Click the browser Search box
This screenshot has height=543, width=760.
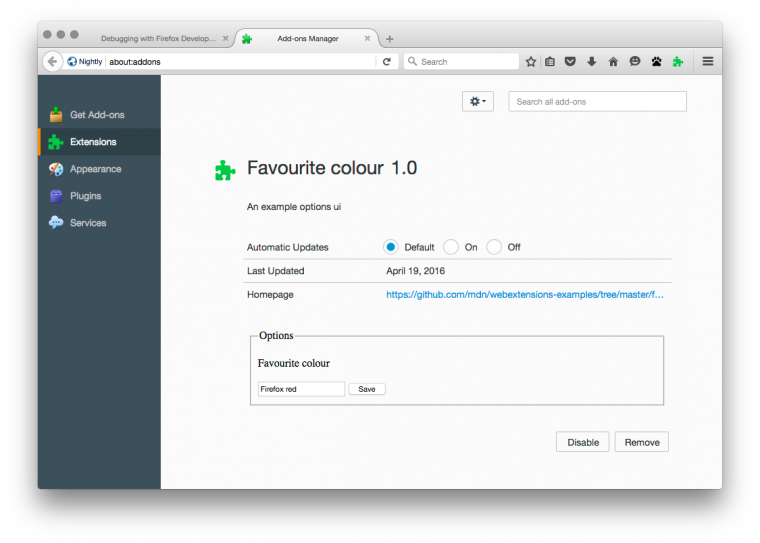[x=461, y=62]
